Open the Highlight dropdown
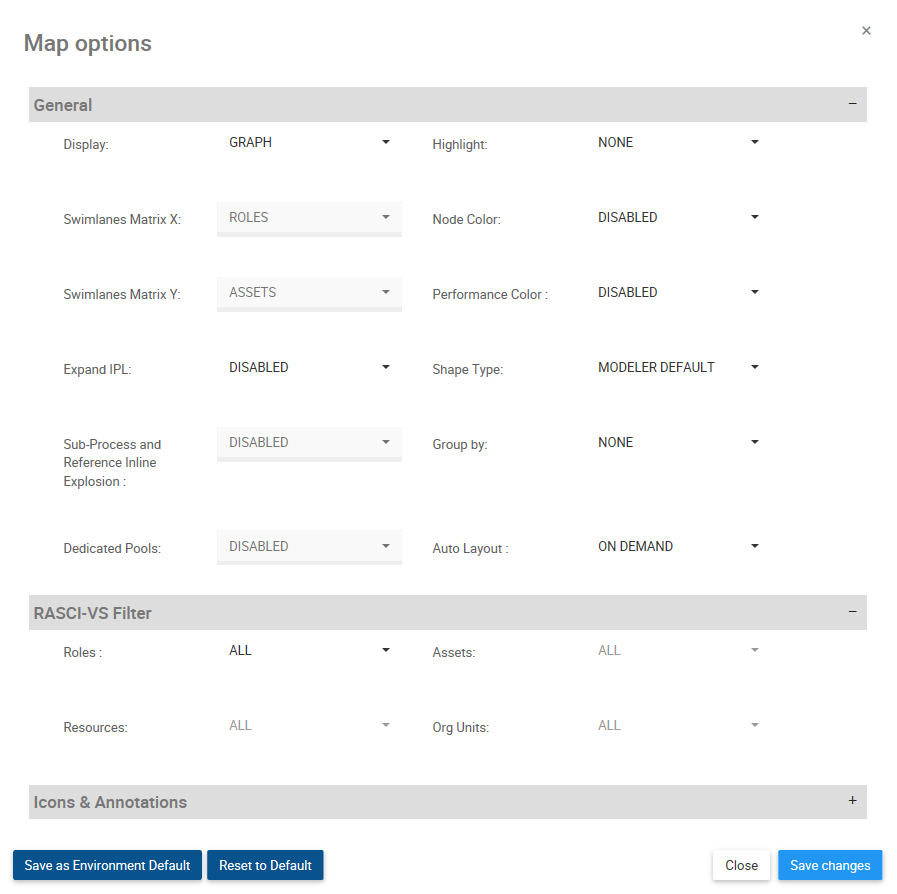Viewport: 897px width, 894px height. [x=678, y=143]
